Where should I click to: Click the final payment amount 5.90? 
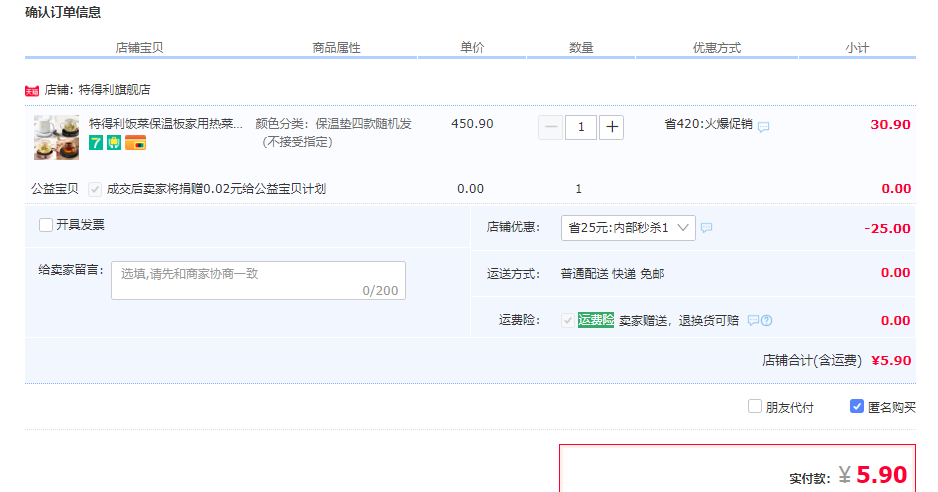881,475
